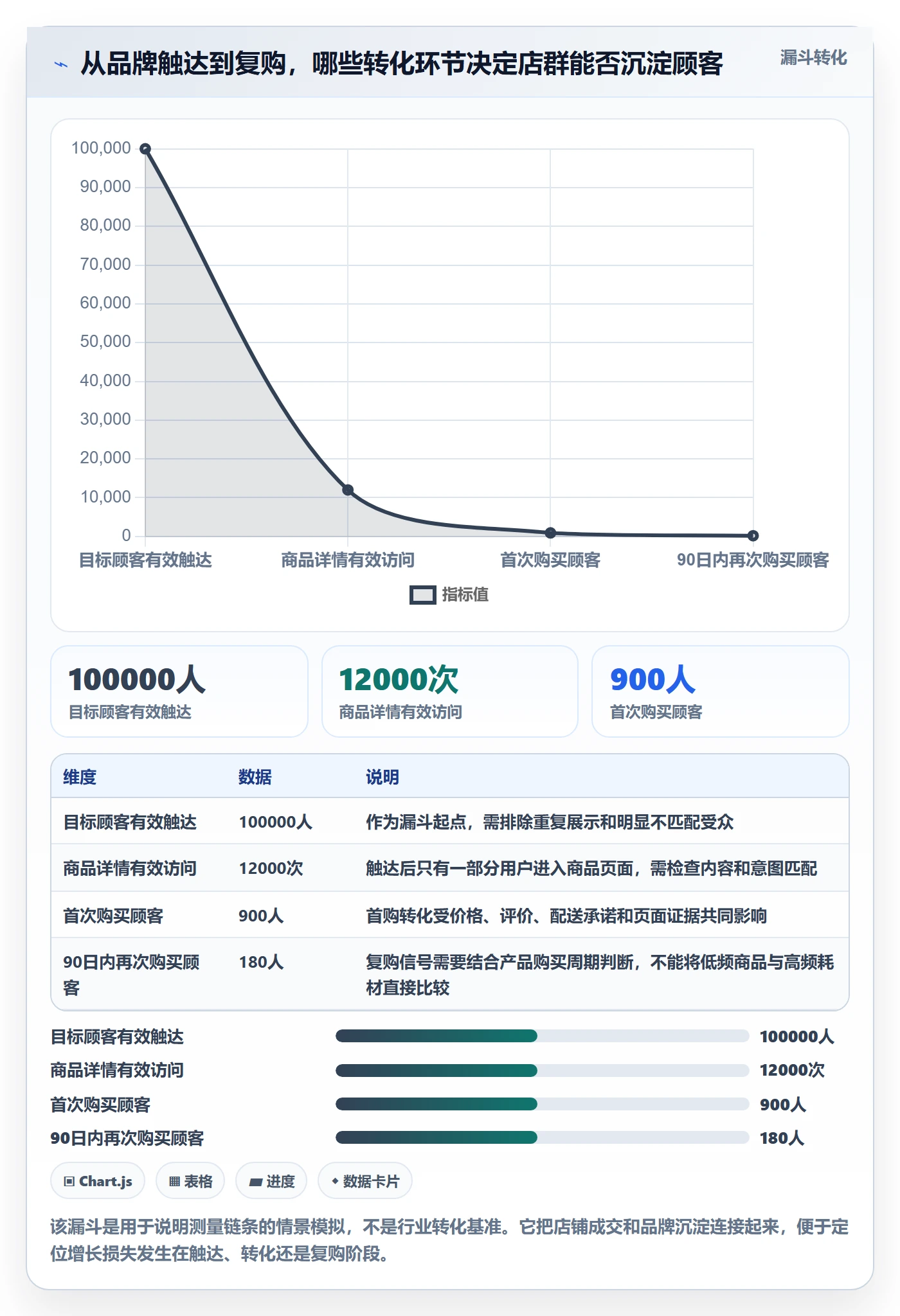Open the Chart.js chip
Image resolution: width=900 pixels, height=1316 pixels.
pyautogui.click(x=98, y=1181)
